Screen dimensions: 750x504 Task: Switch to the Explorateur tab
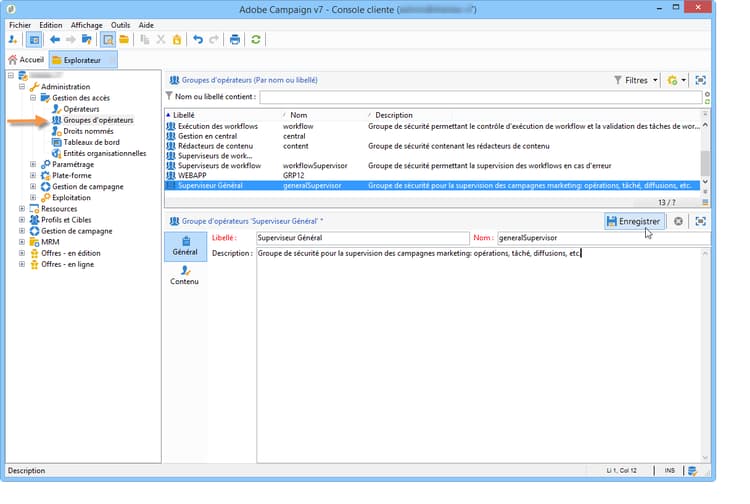[83, 60]
